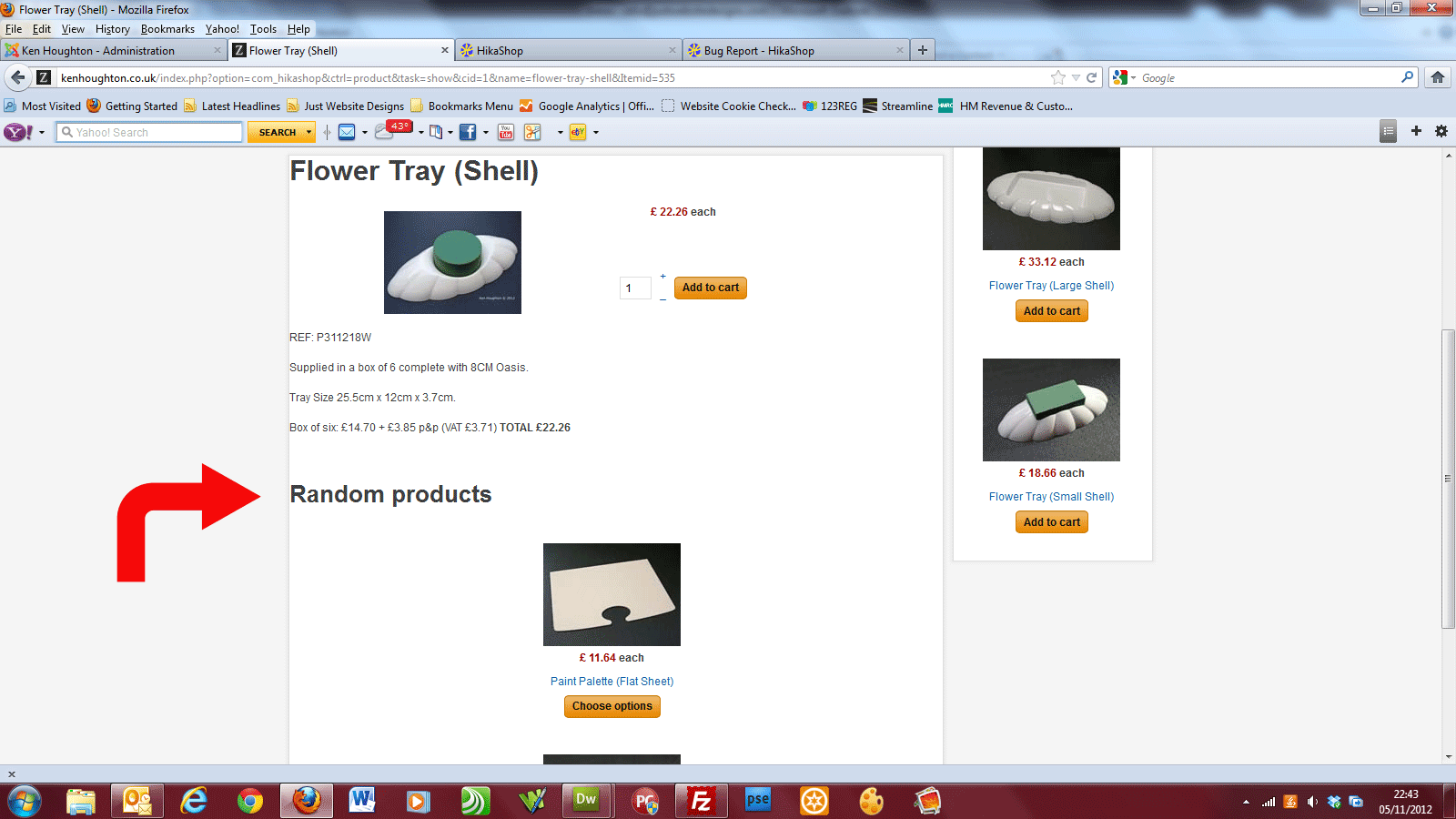
Task: Open the Yahoo toolbar mail icon
Action: click(347, 132)
